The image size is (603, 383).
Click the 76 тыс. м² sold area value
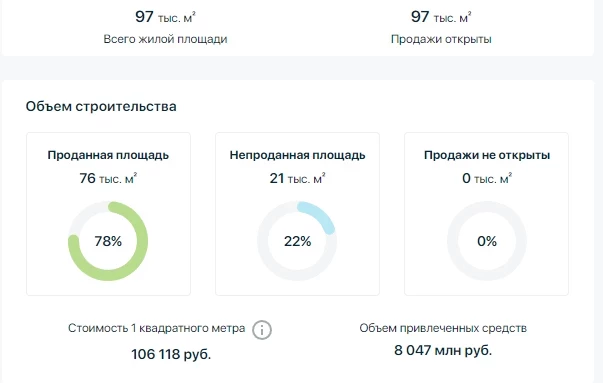(x=108, y=178)
